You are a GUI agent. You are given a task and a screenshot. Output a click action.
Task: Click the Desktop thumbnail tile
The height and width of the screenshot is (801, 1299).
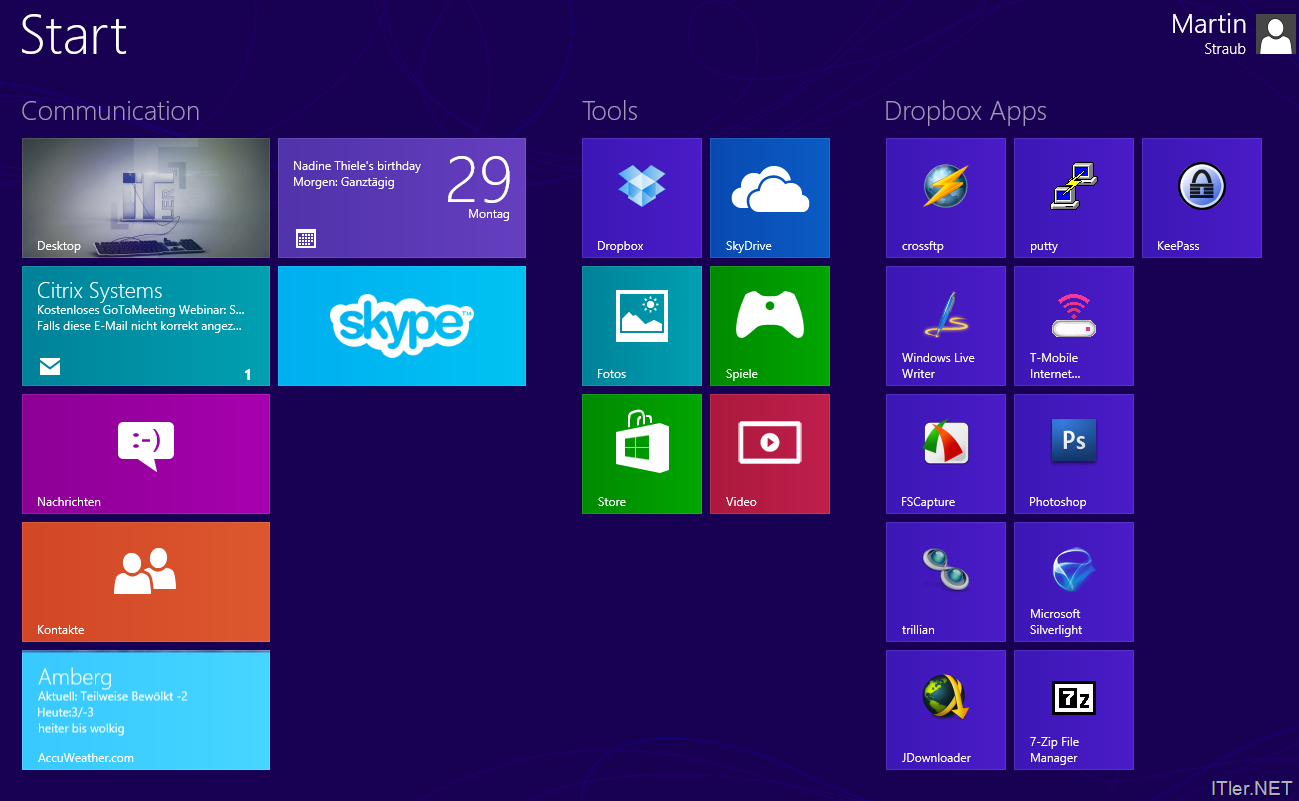(146, 198)
